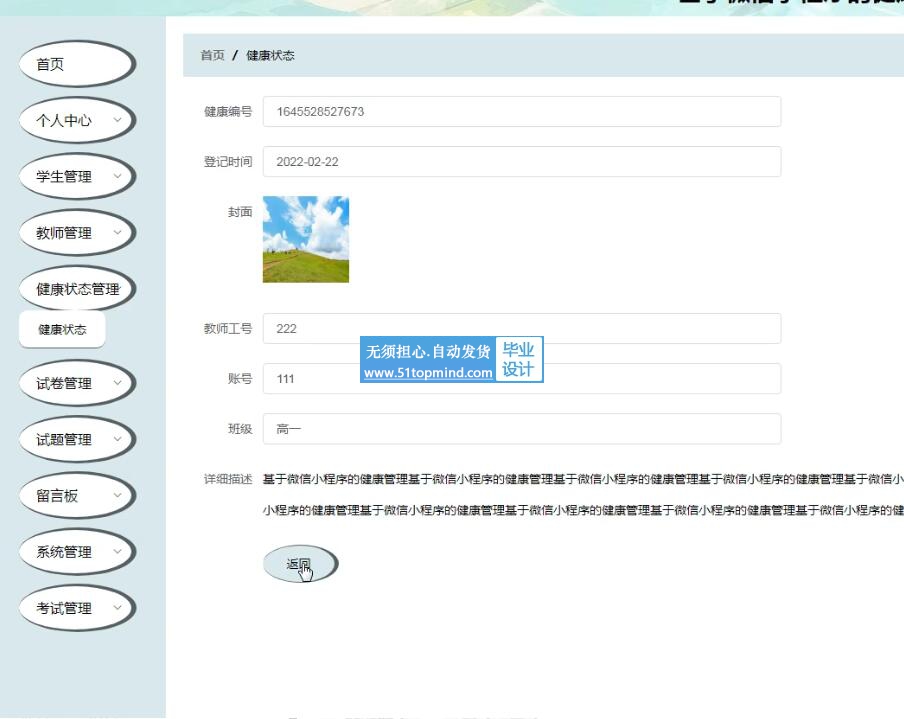The image size is (904, 719).
Task: Open the 封面 cover image thumbnail
Action: pyautogui.click(x=306, y=239)
